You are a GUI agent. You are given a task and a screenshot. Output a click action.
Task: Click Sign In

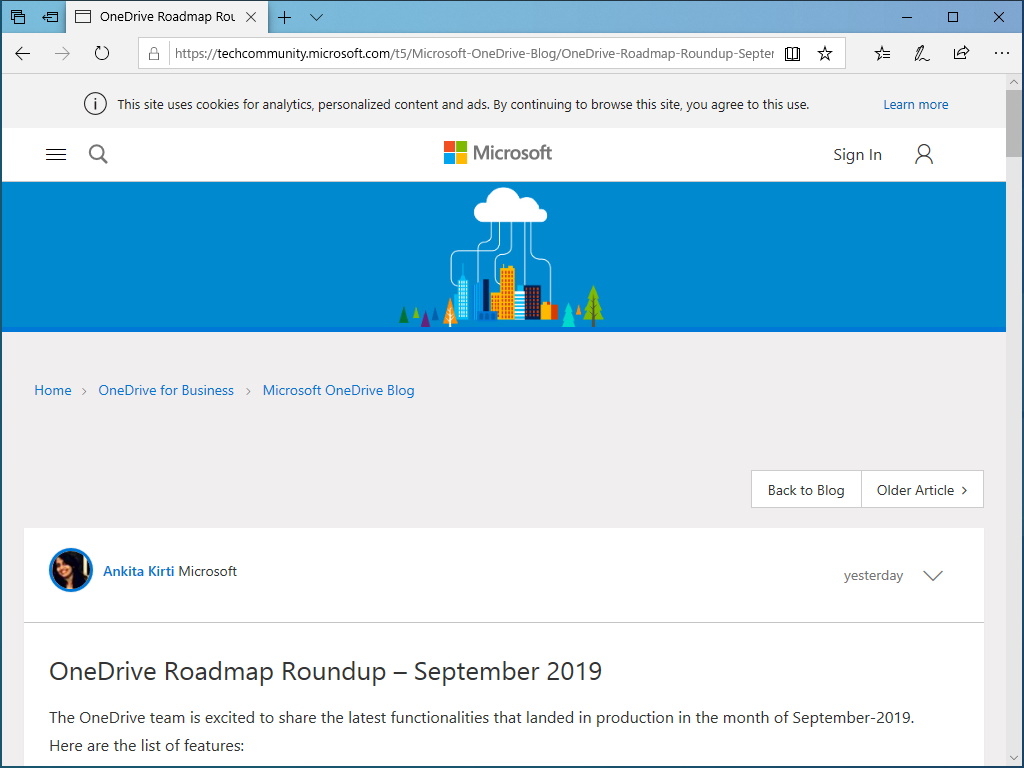click(x=856, y=154)
